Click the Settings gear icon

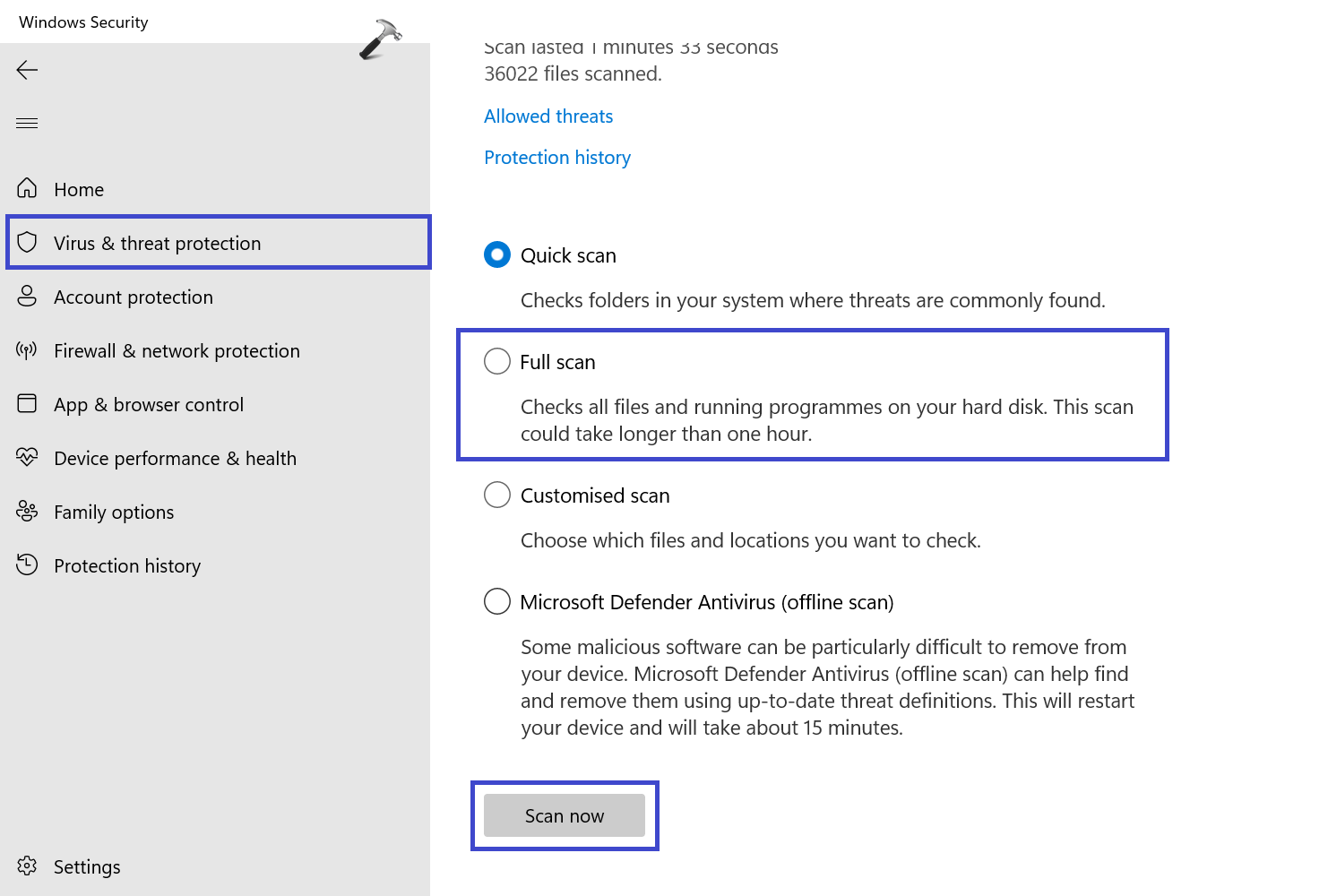[x=27, y=866]
